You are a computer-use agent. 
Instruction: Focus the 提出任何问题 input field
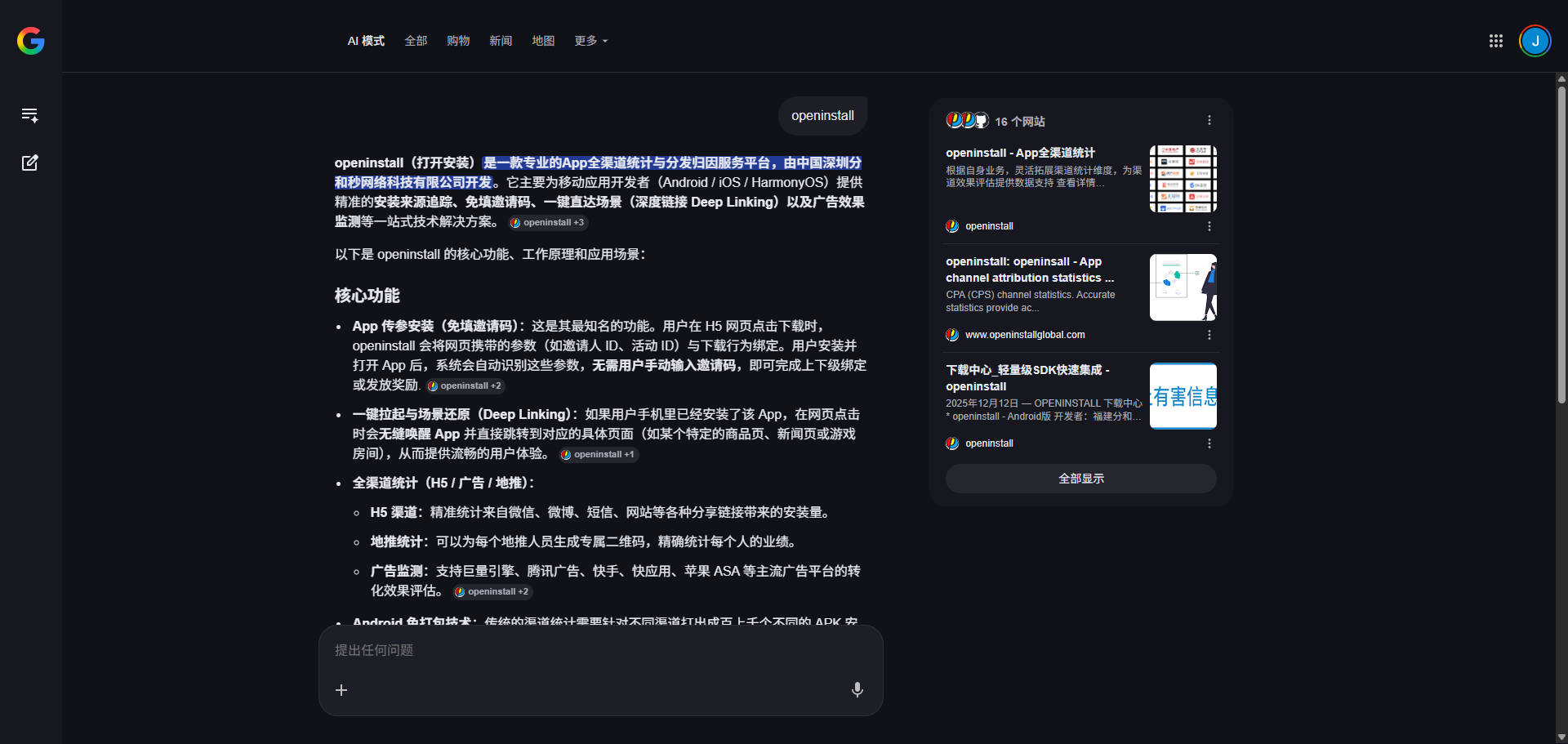click(600, 650)
